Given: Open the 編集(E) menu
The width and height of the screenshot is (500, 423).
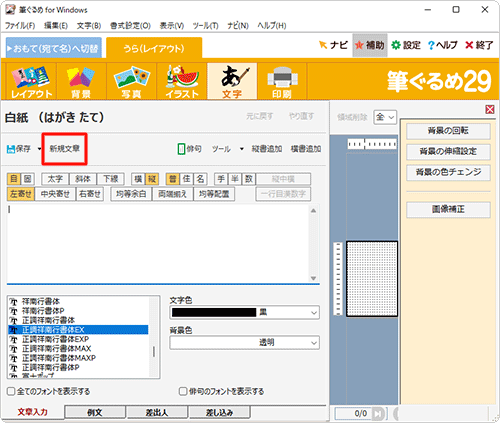Looking at the screenshot, I should pos(56,26).
